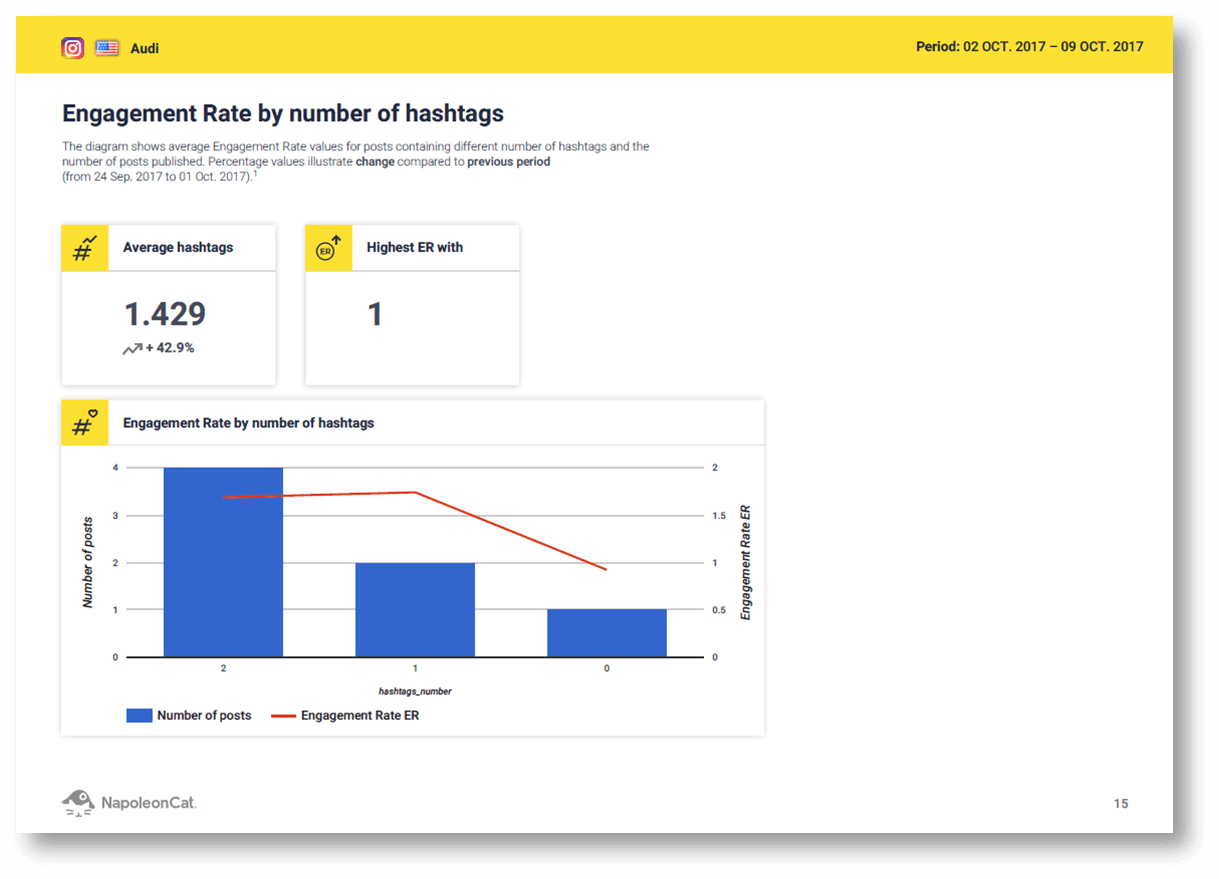Click the page number 15
The height and width of the screenshot is (879, 1219).
(x=1121, y=804)
